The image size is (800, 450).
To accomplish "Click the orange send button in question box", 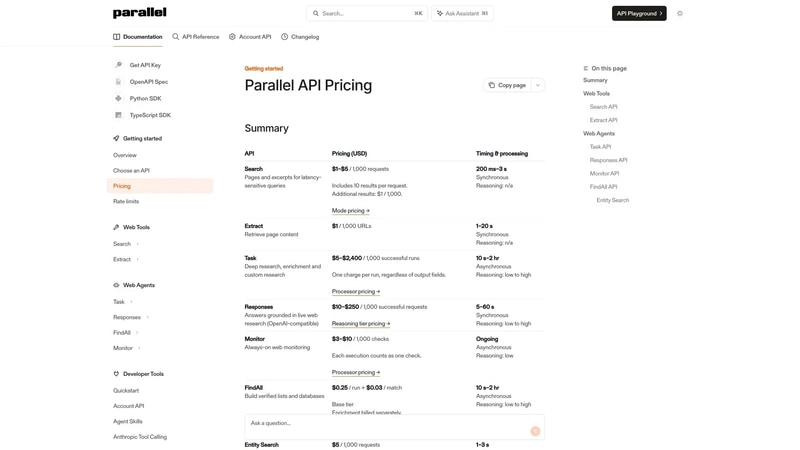I will pyautogui.click(x=535, y=431).
